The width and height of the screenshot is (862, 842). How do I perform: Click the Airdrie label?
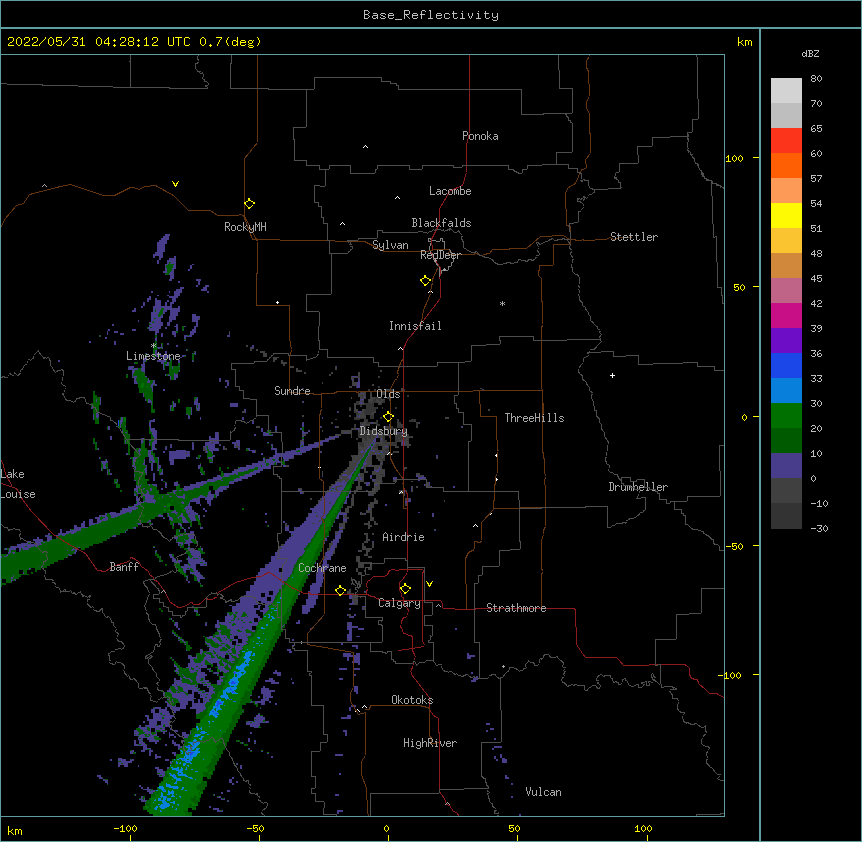point(404,537)
